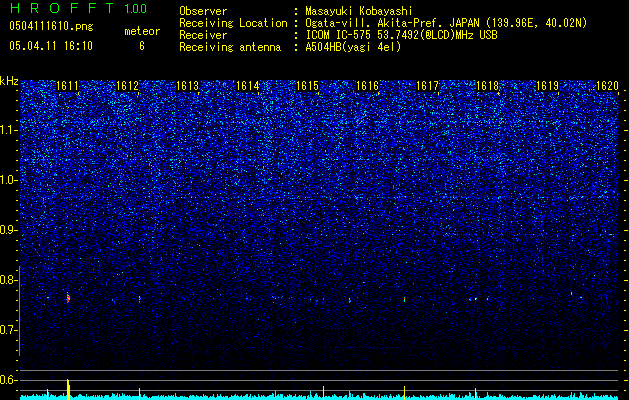The height and width of the screenshot is (400, 629).
Task: Click the 1.0 kHz frequency axis label
Action: pos(9,180)
